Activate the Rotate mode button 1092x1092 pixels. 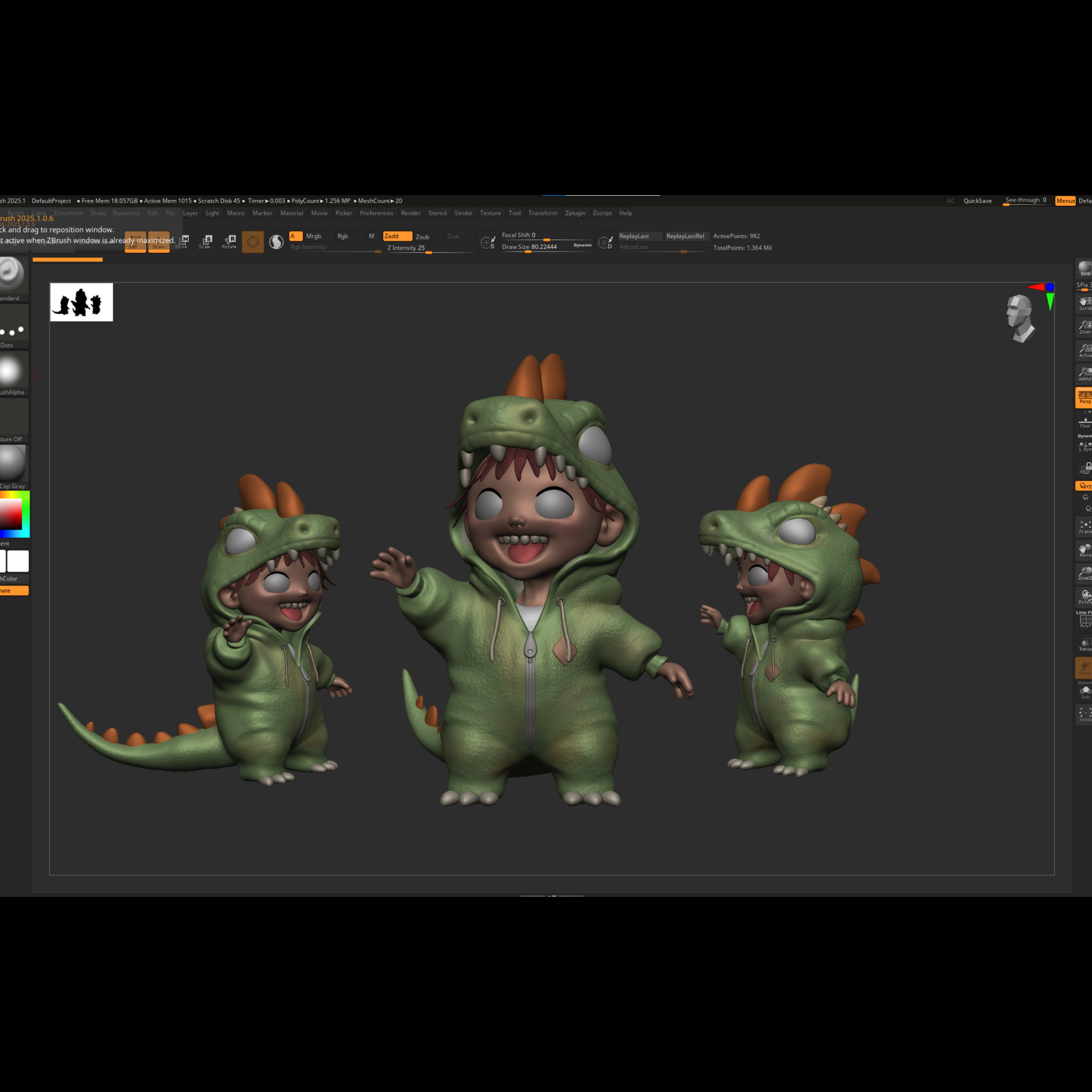(x=229, y=242)
